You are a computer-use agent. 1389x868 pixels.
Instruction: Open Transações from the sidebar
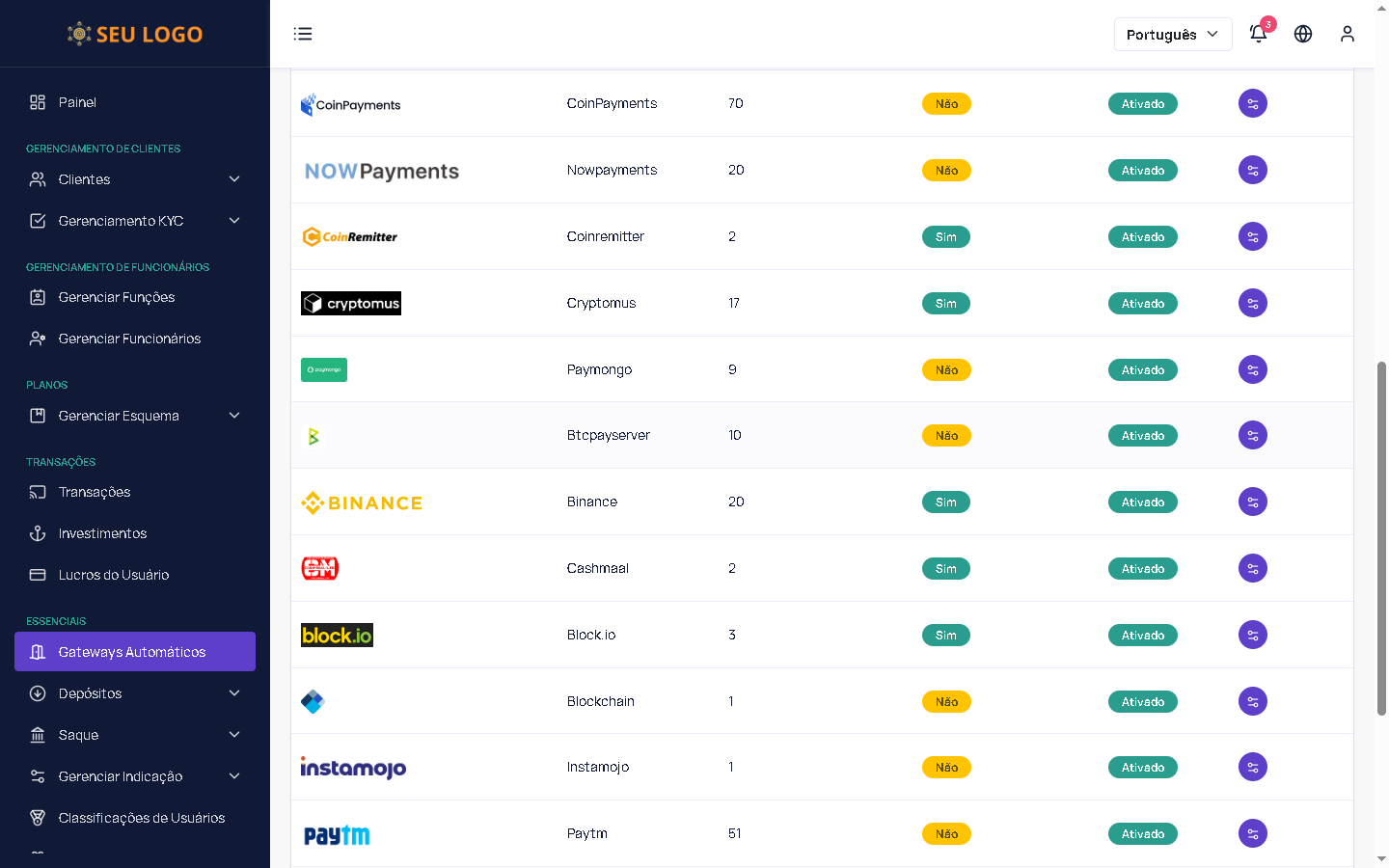[95, 492]
